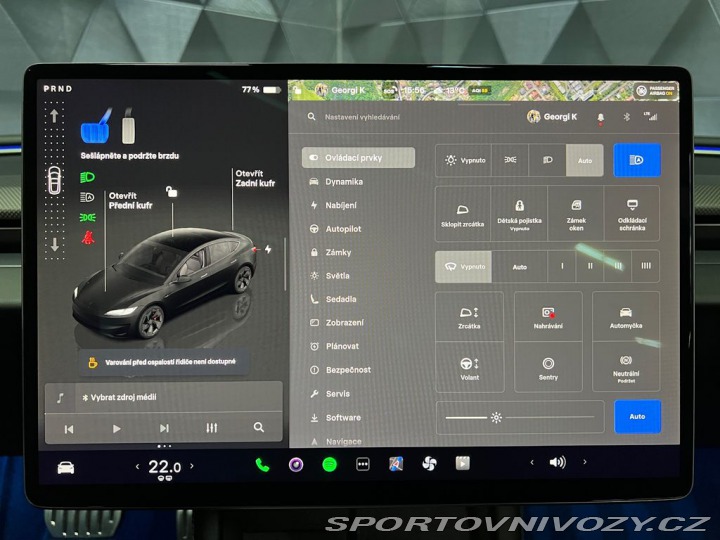The image size is (720, 540).
Task: Open the all apps three-dots icon
Action: pos(363,464)
